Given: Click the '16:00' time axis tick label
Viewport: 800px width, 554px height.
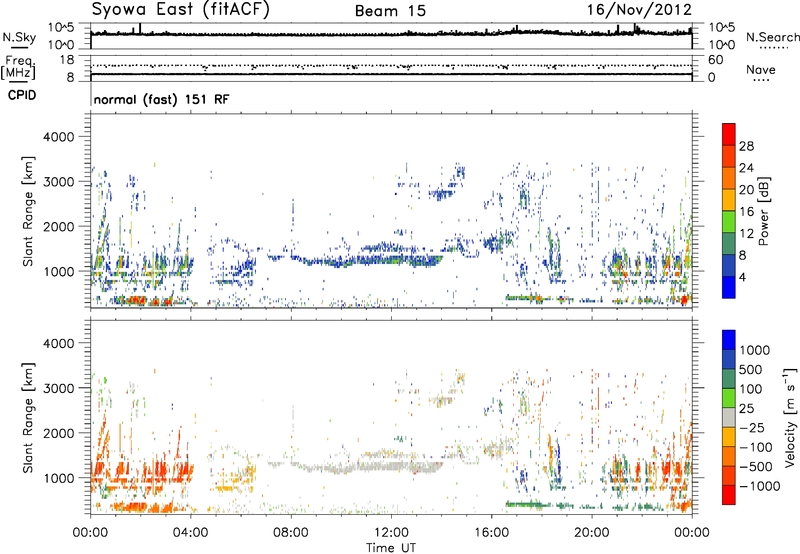Looking at the screenshot, I should pyautogui.click(x=491, y=533).
